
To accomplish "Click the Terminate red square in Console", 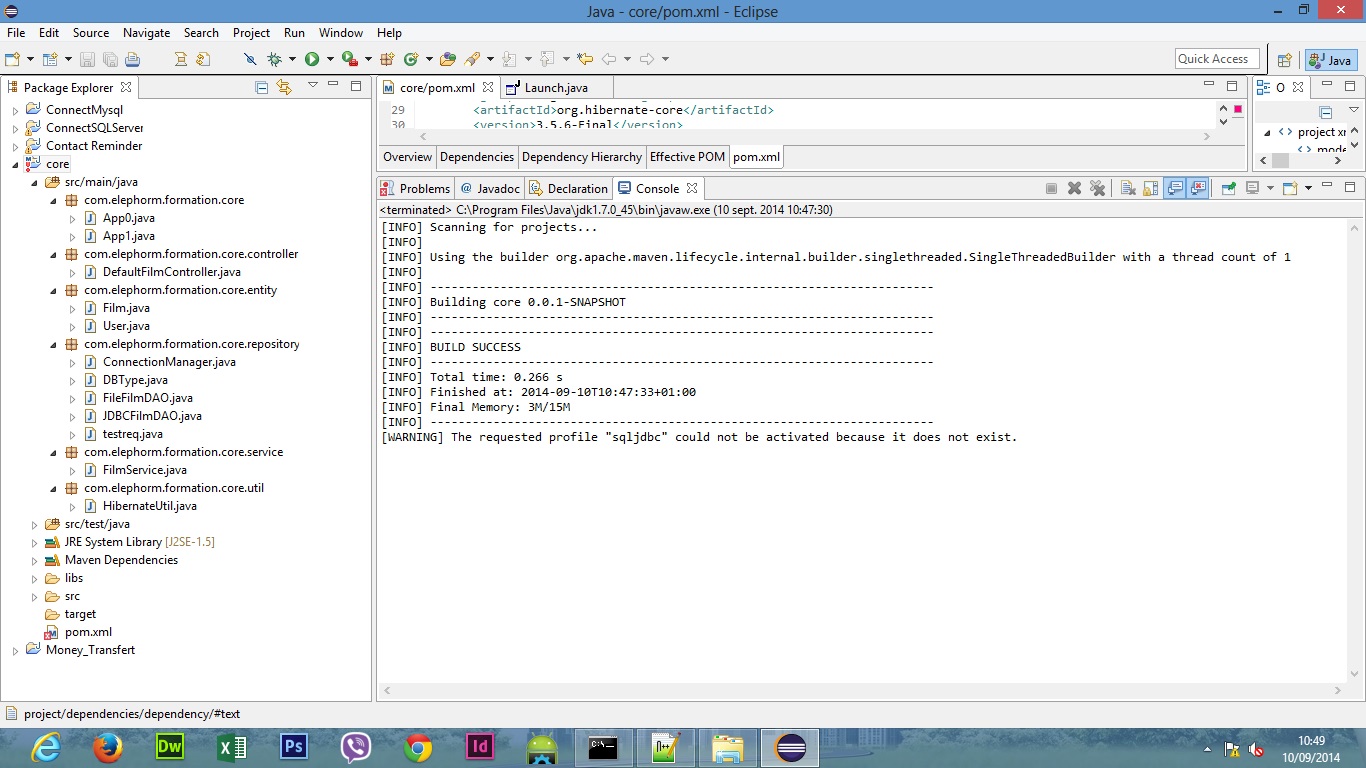I will (1051, 188).
